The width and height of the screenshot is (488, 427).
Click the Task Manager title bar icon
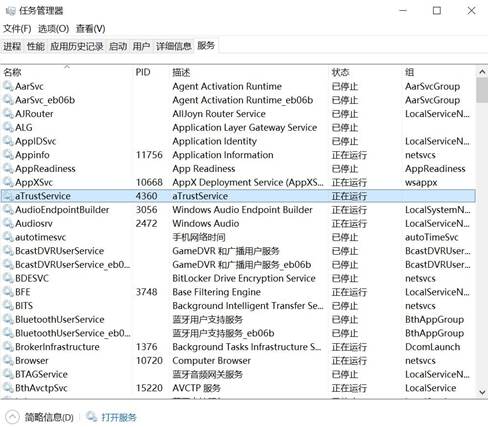point(10,11)
